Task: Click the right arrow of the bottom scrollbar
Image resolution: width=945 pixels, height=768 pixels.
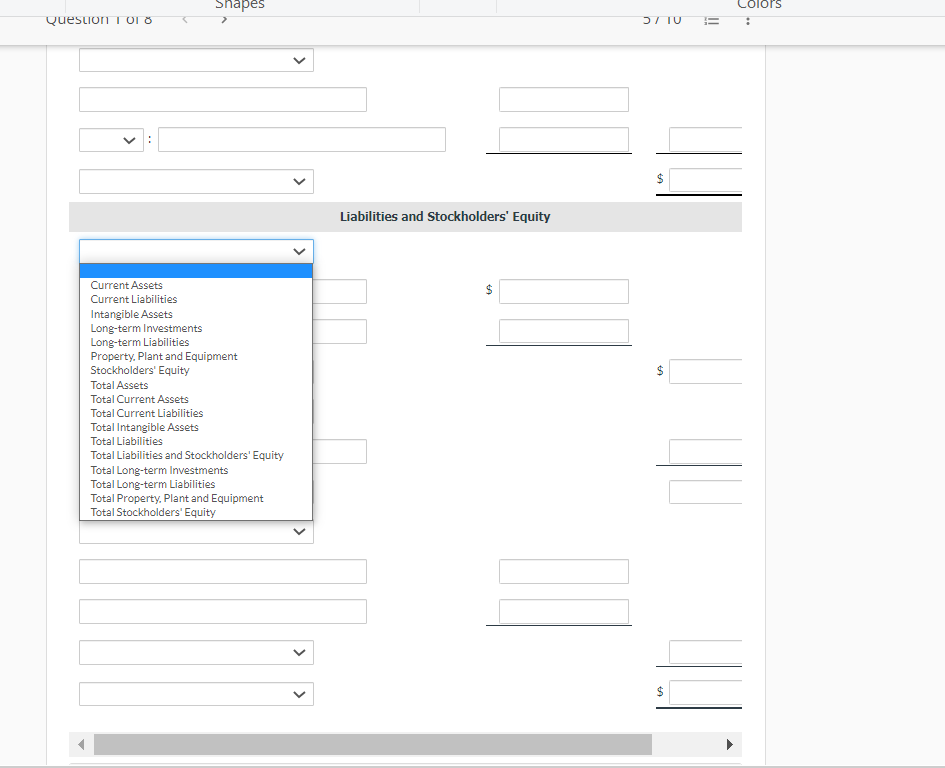Action: point(729,744)
